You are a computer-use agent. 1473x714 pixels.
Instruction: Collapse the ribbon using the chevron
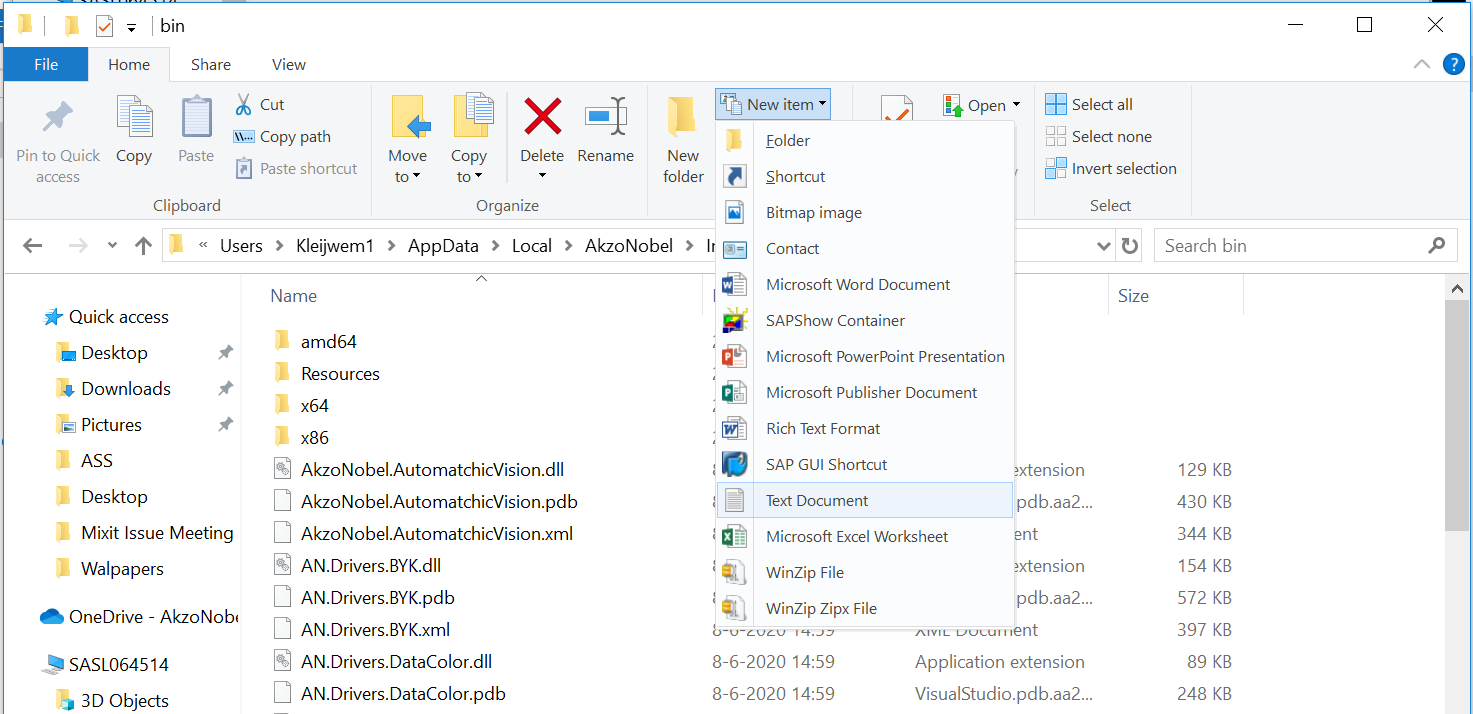pyautogui.click(x=1421, y=64)
